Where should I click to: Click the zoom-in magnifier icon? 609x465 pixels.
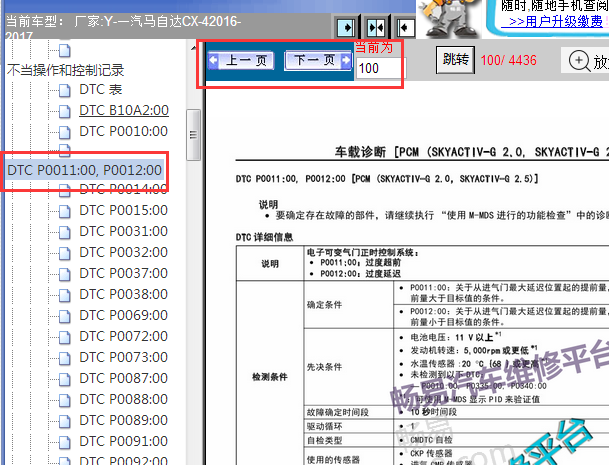point(579,61)
